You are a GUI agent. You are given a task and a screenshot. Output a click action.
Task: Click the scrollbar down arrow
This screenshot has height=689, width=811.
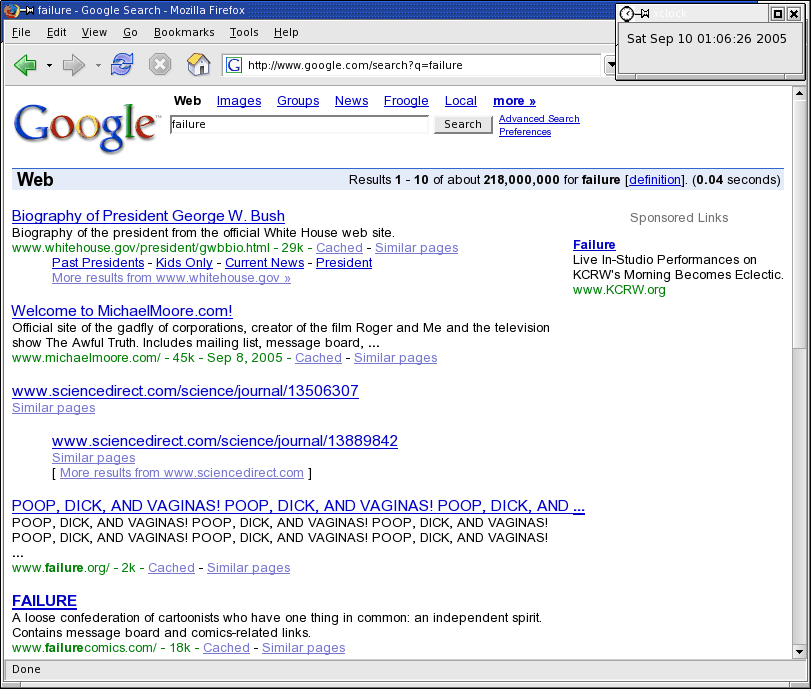tap(799, 652)
